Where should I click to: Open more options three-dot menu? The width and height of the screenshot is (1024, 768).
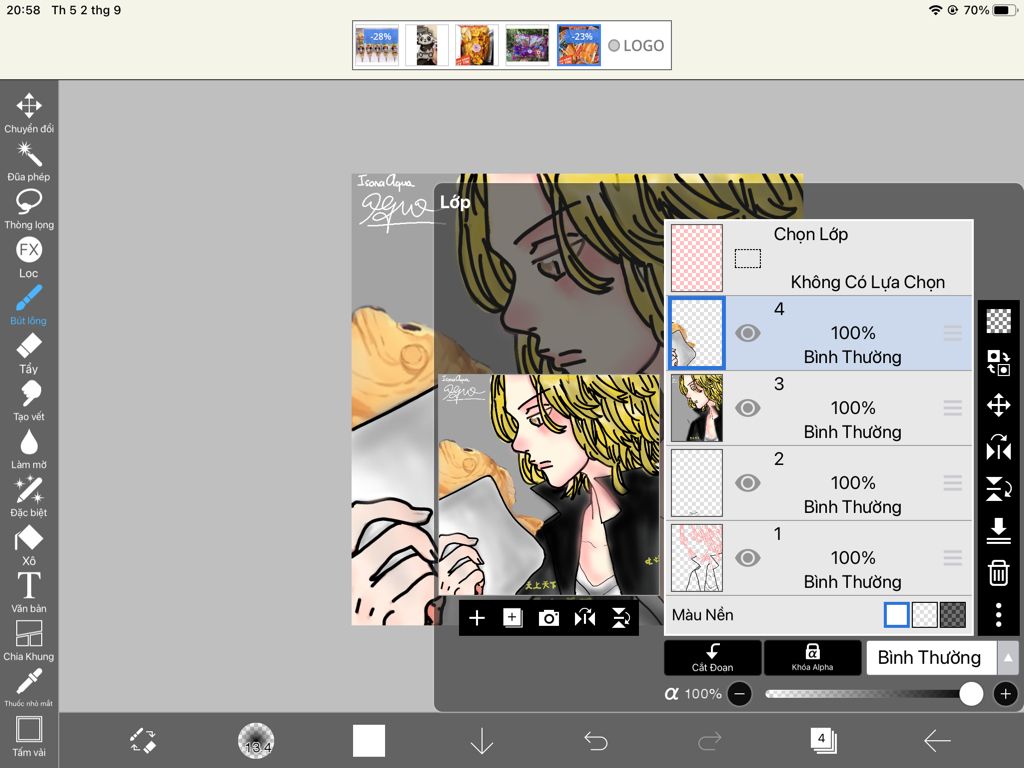(x=999, y=615)
